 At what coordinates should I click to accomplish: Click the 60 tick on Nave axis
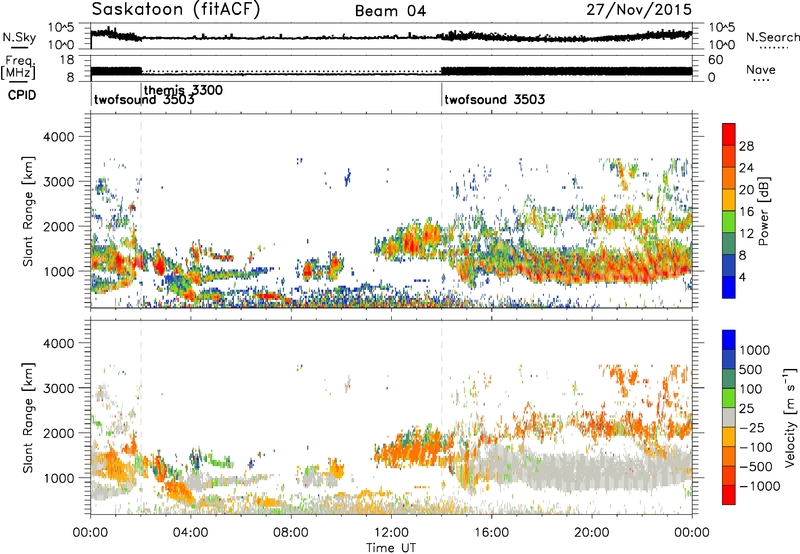coord(715,60)
